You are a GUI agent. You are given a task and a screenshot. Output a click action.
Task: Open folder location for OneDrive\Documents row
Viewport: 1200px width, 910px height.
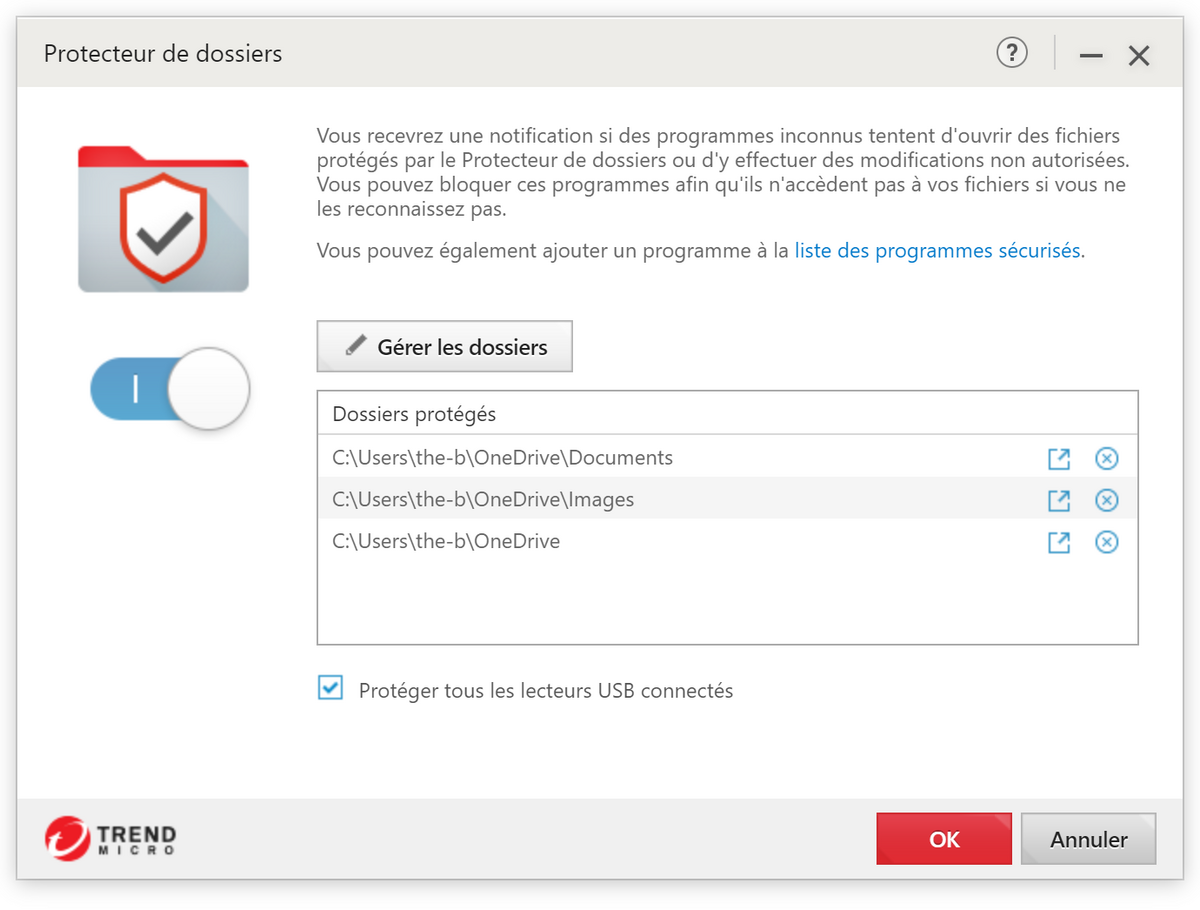[1059, 458]
